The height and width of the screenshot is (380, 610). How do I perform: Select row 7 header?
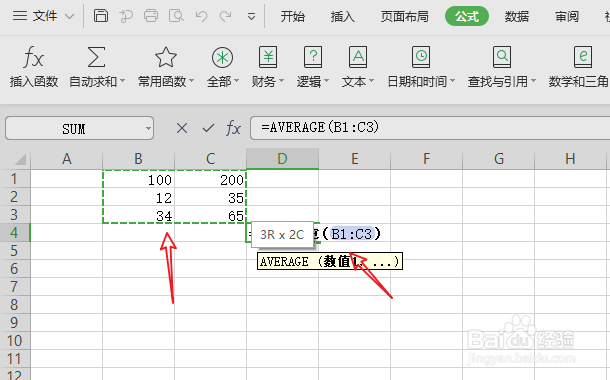point(15,287)
